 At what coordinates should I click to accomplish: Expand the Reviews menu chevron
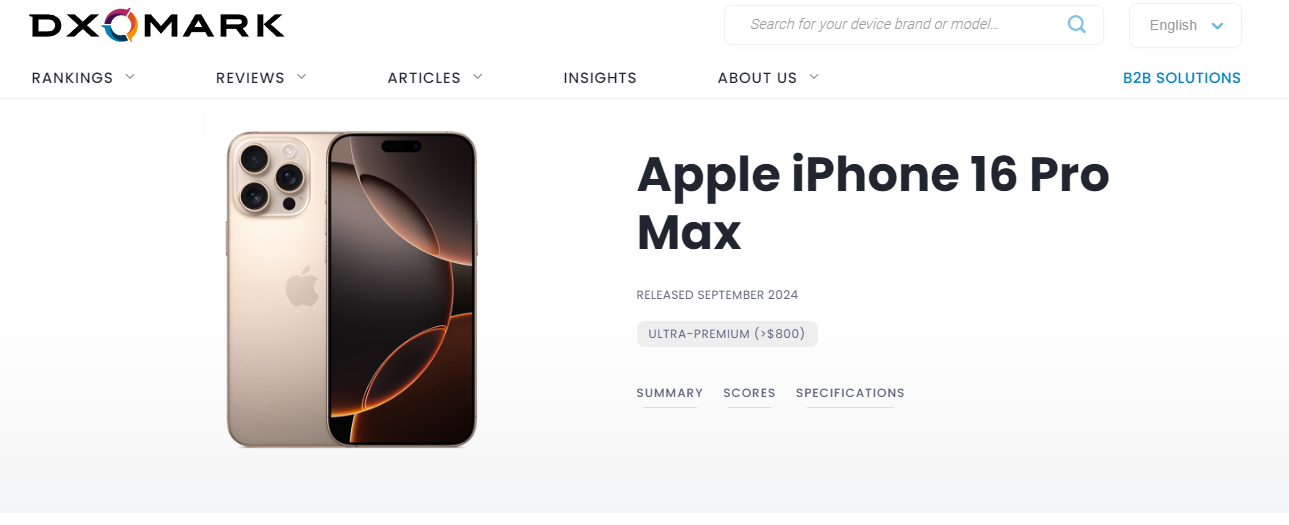coord(302,76)
